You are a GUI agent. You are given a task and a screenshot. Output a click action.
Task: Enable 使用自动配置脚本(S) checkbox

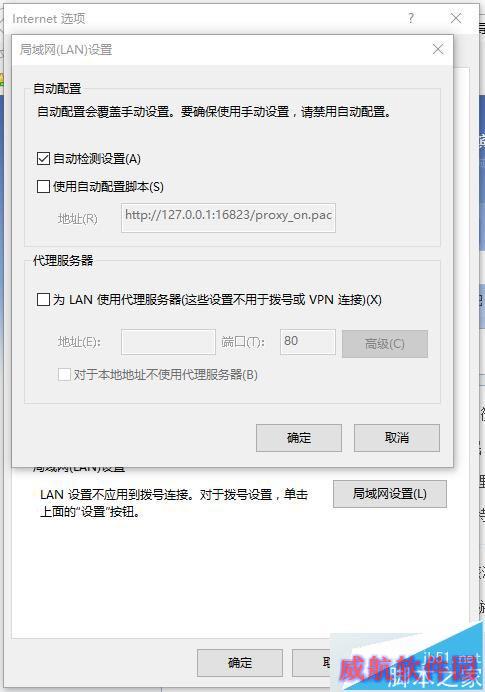(43, 186)
